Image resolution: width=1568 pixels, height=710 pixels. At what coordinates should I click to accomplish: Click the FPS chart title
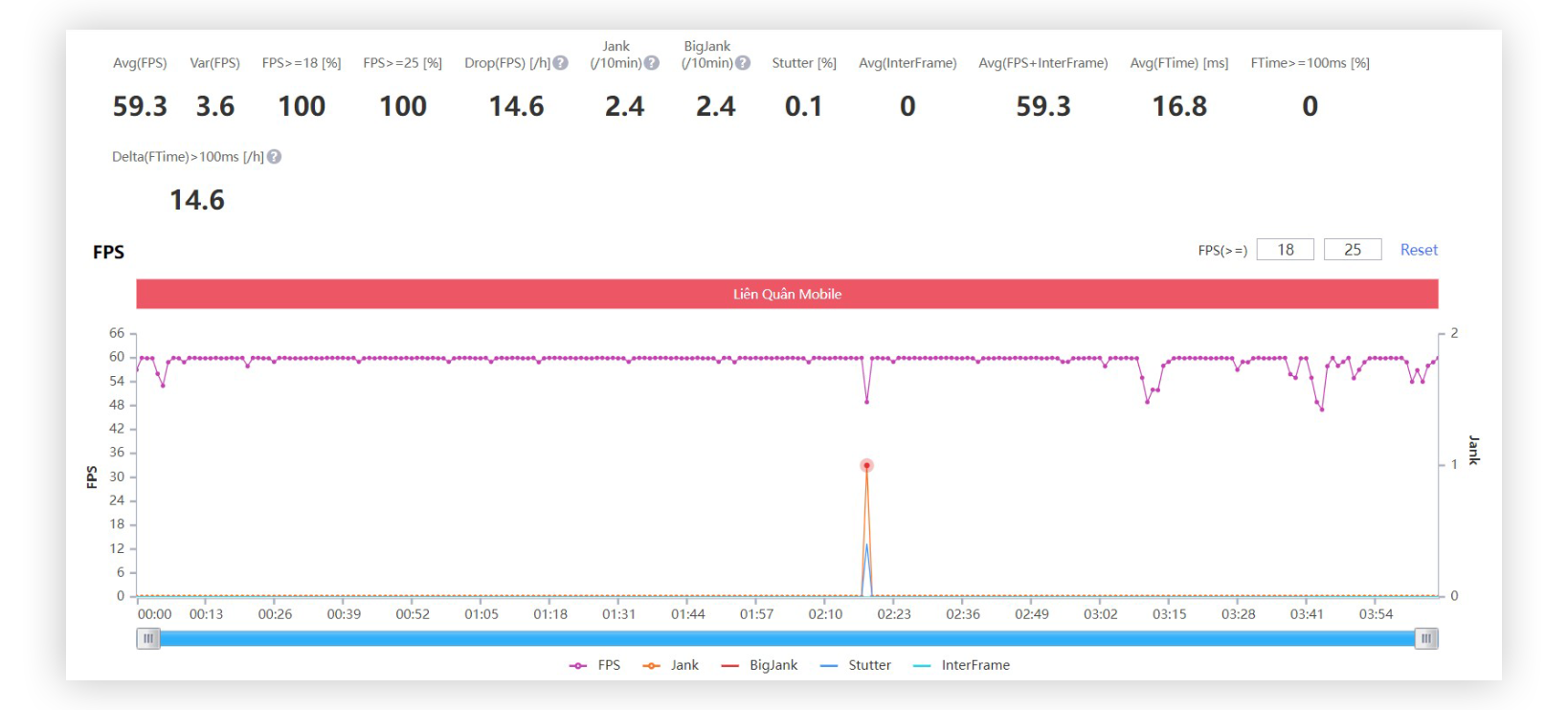[x=108, y=252]
